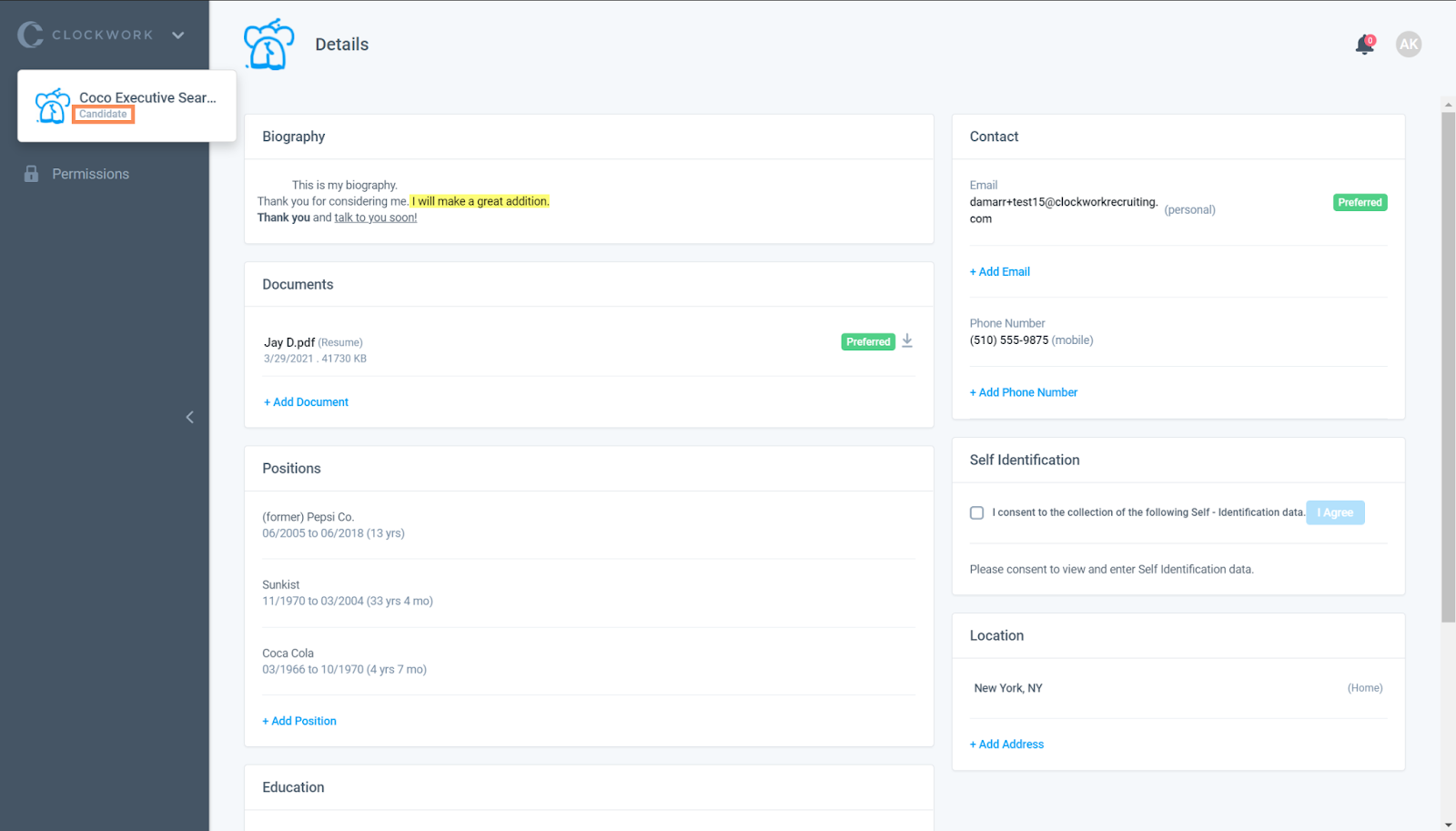The width and height of the screenshot is (1456, 831).
Task: Click the scrollbar up arrow
Action: tap(1448, 105)
